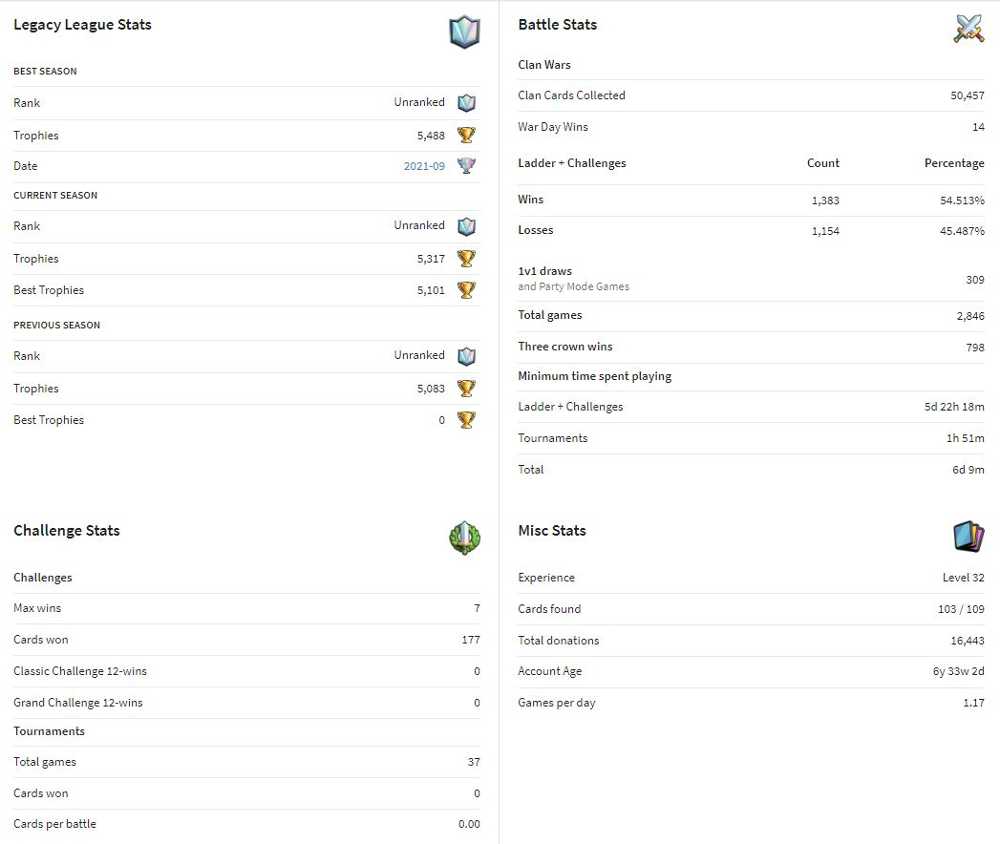This screenshot has width=1000, height=844.
Task: Select the Count column header
Action: click(823, 163)
